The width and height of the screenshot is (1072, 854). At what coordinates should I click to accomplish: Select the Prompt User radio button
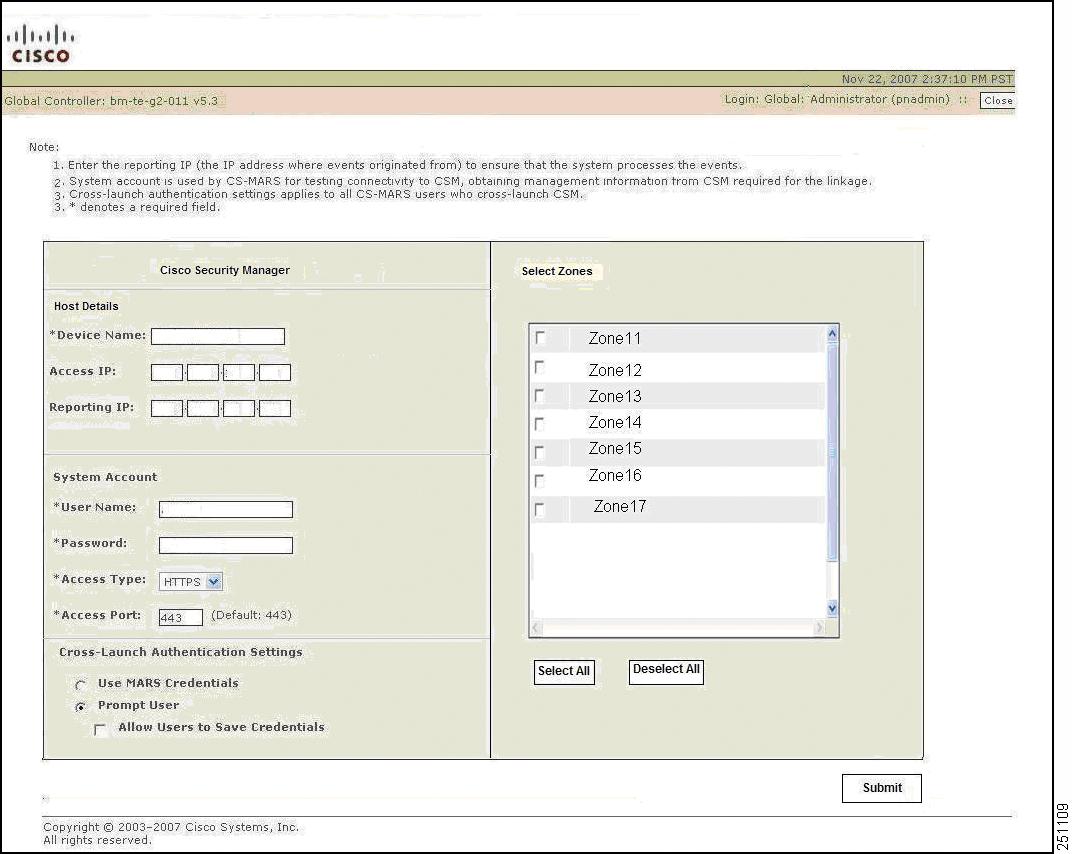point(81,706)
